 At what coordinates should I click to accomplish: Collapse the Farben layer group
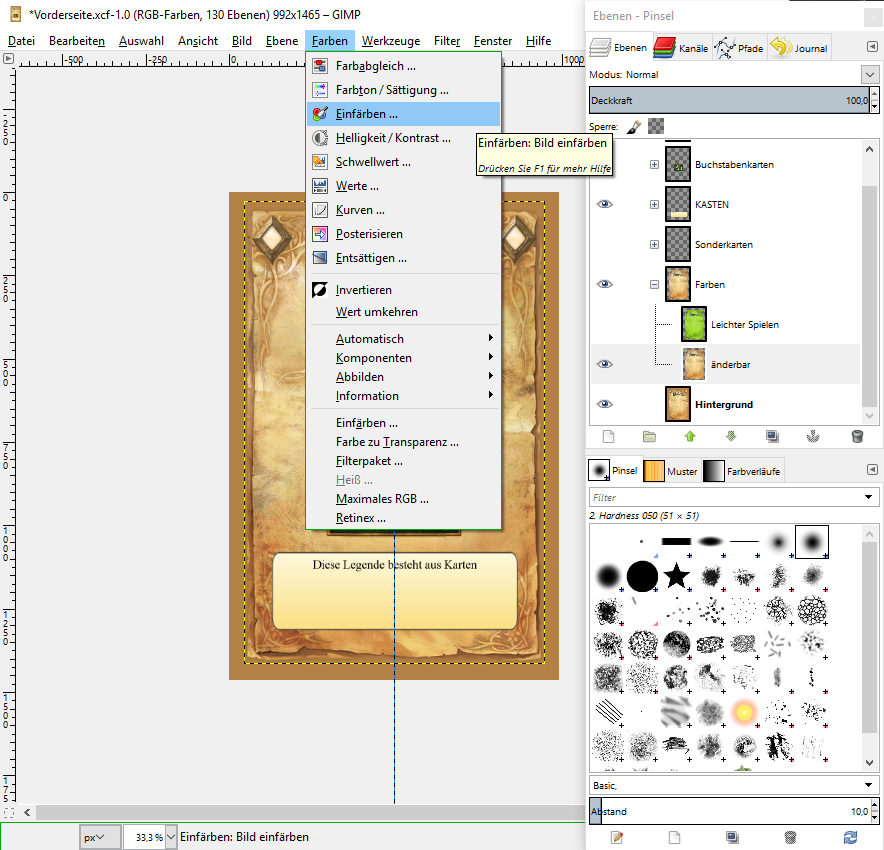point(654,284)
